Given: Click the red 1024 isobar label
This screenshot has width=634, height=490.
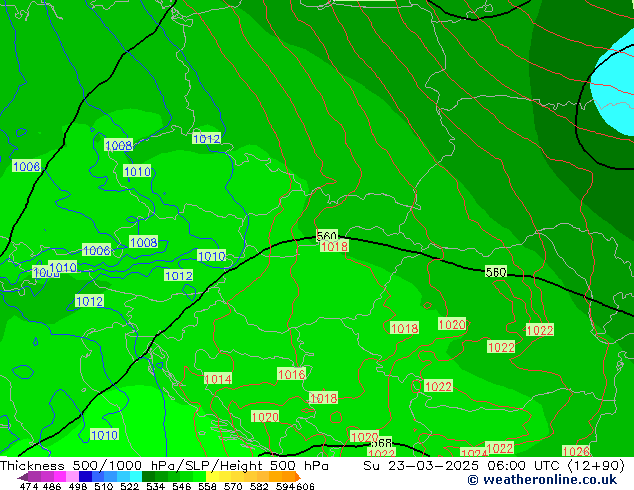Looking at the screenshot, I should point(474,453).
